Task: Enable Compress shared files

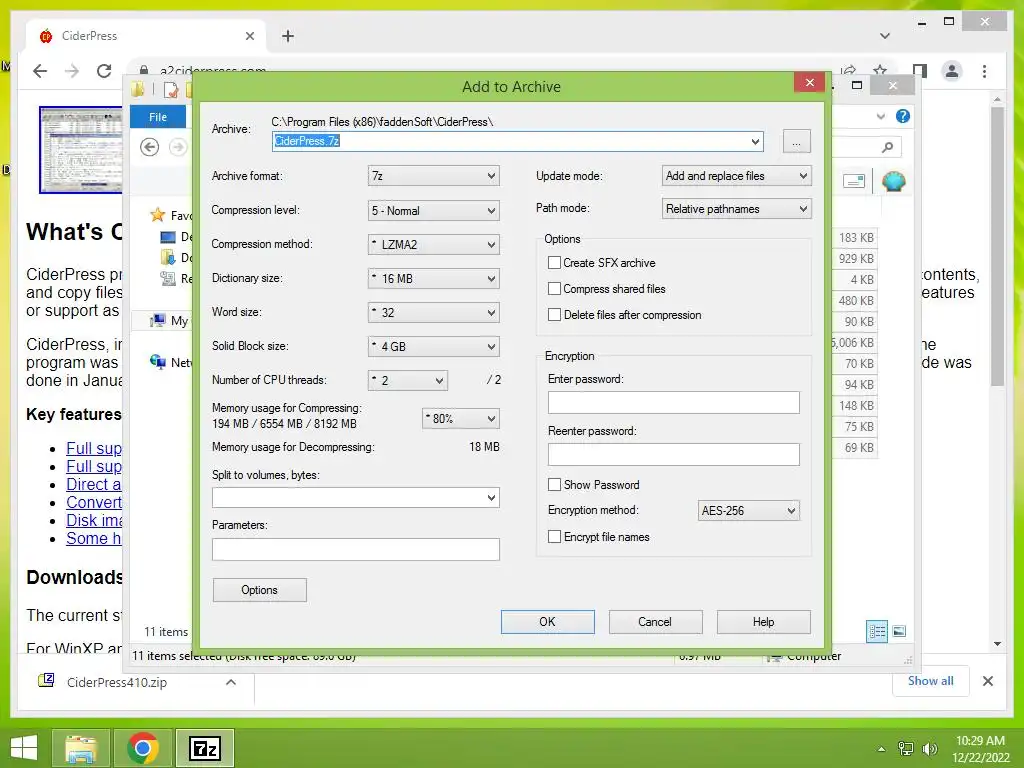Action: click(x=554, y=289)
